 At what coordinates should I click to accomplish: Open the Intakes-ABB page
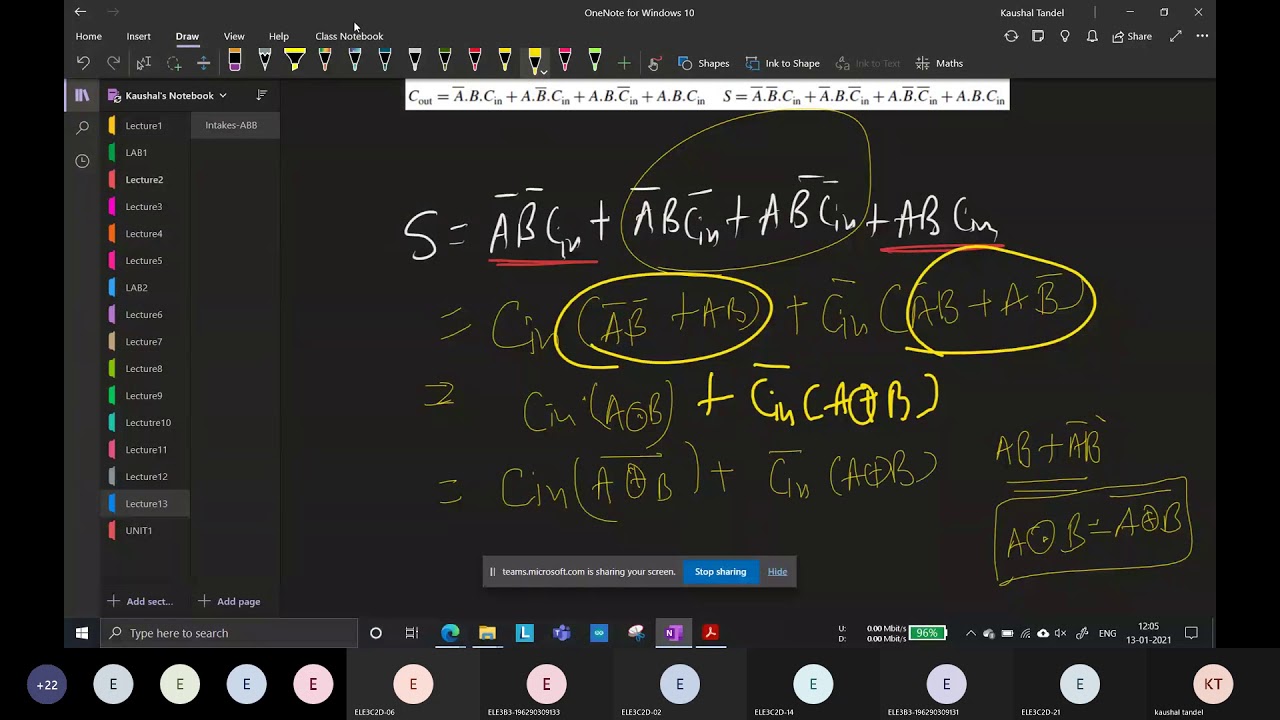[235, 125]
